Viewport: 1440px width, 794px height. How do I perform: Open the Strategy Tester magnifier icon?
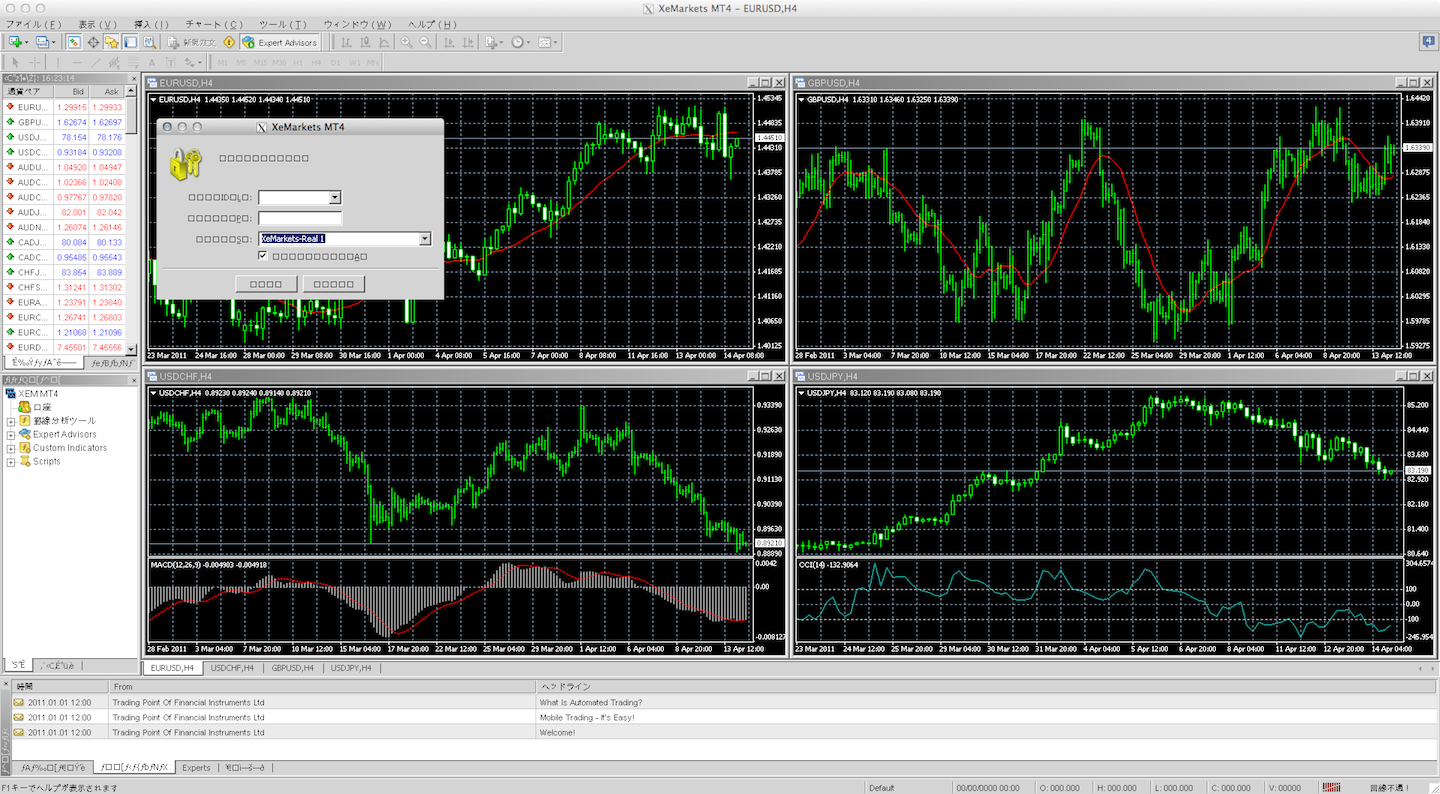pyautogui.click(x=149, y=42)
